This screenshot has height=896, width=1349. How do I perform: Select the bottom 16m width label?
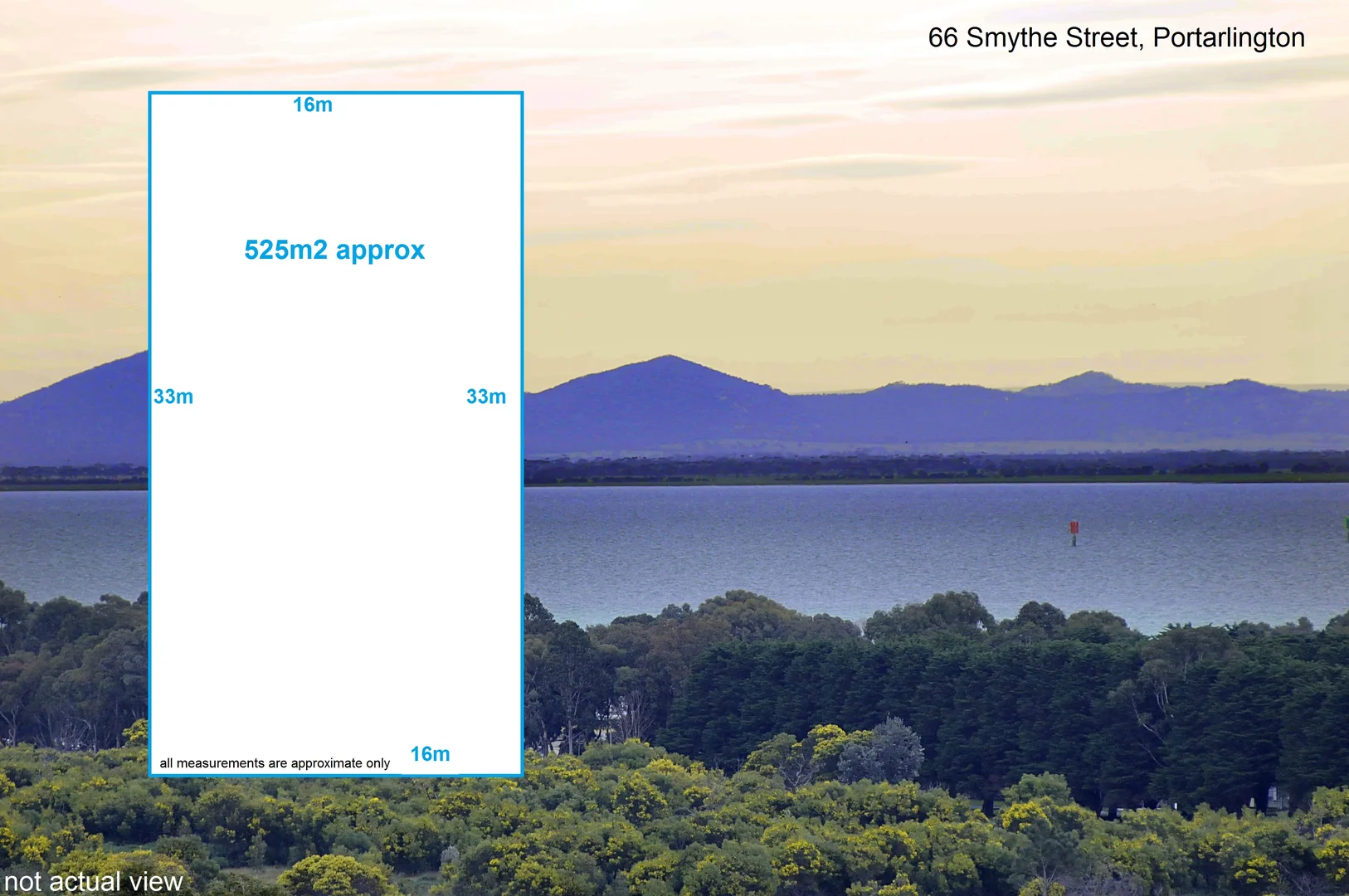click(x=430, y=754)
